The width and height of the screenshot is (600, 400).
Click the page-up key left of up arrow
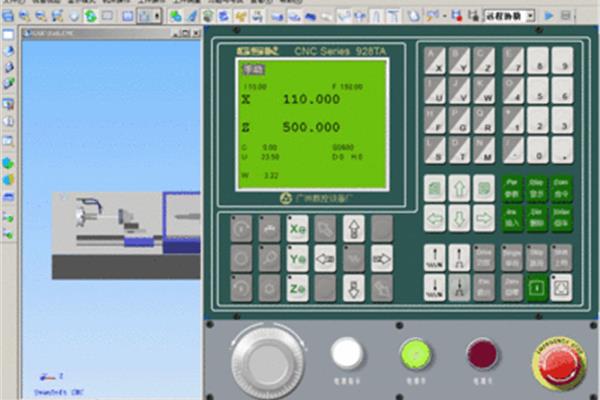click(435, 188)
